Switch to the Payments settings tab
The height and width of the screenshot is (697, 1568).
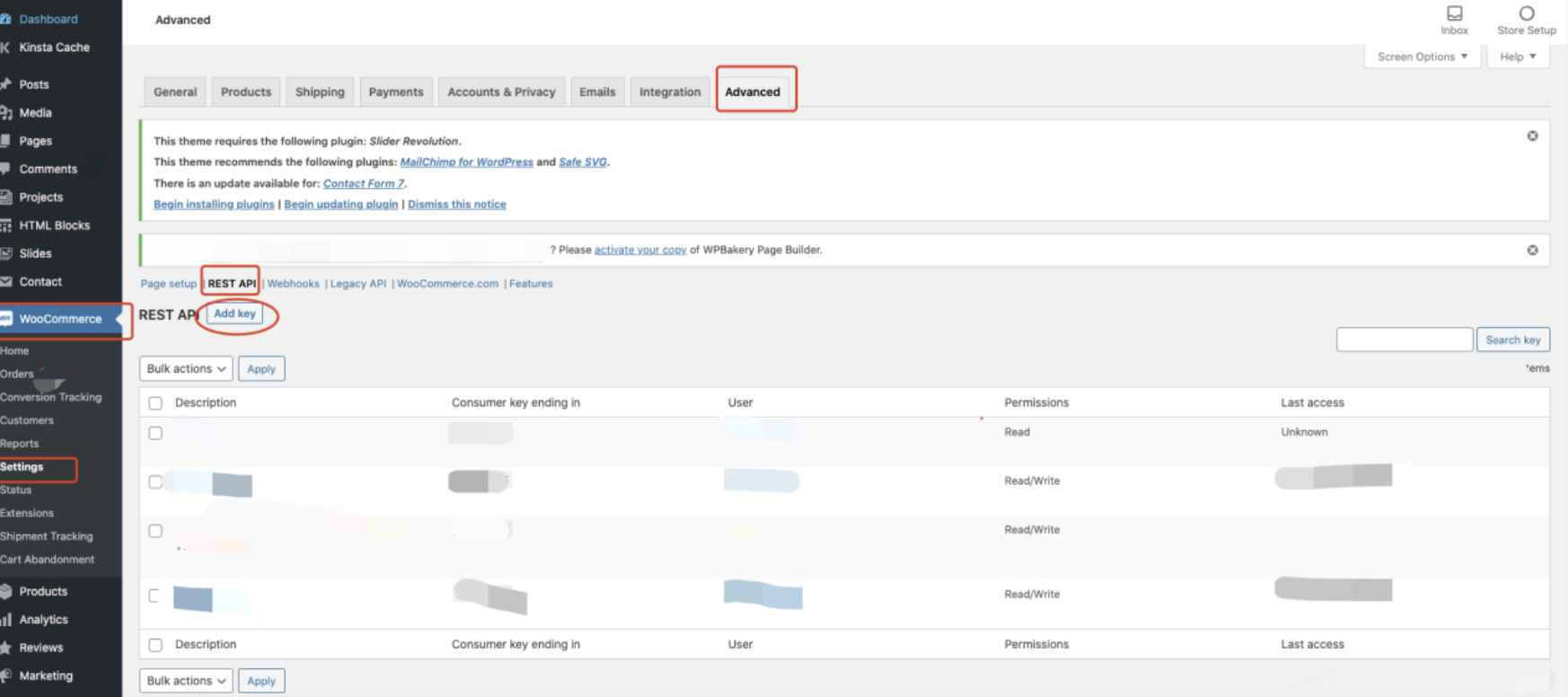(395, 92)
